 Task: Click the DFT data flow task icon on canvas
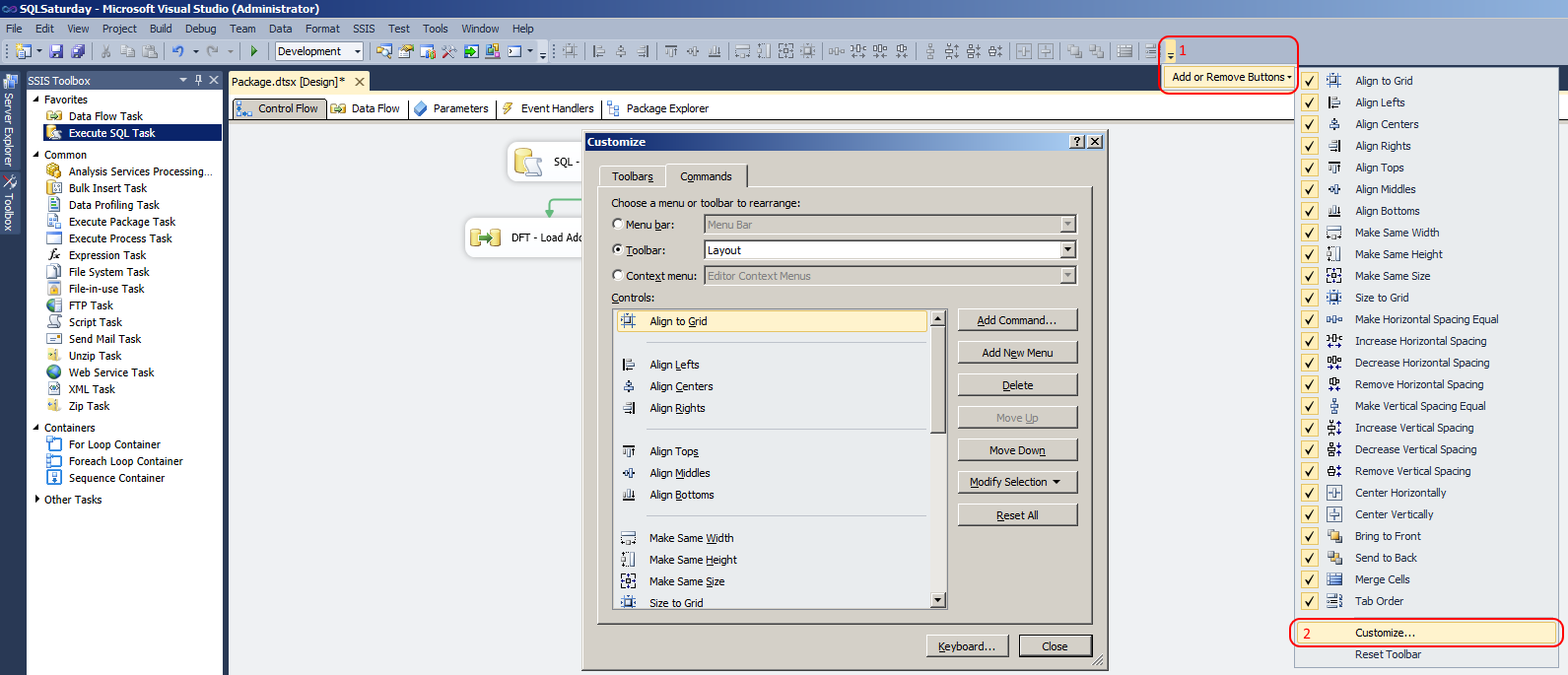pos(486,237)
